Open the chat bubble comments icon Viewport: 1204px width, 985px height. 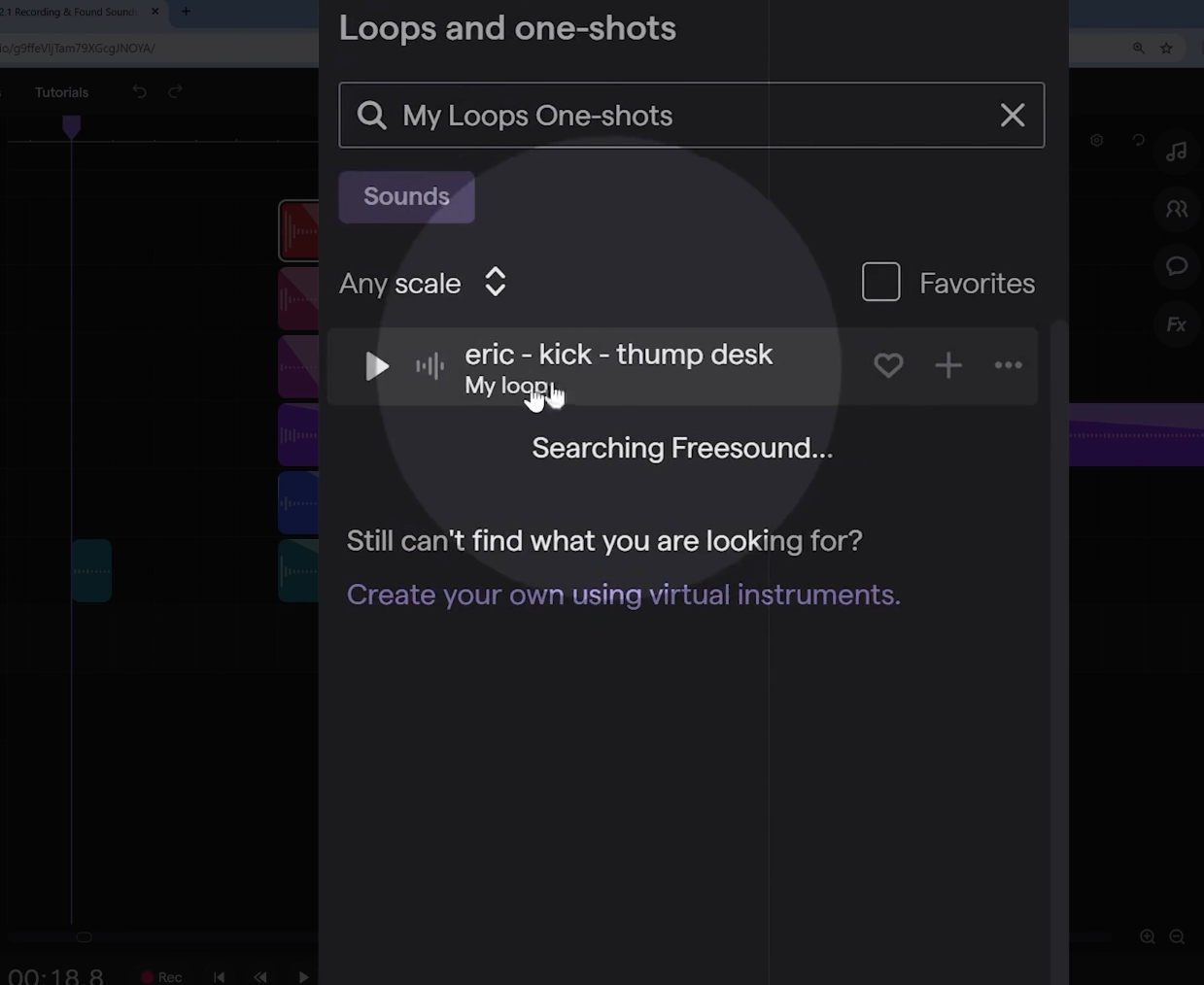pos(1177,266)
